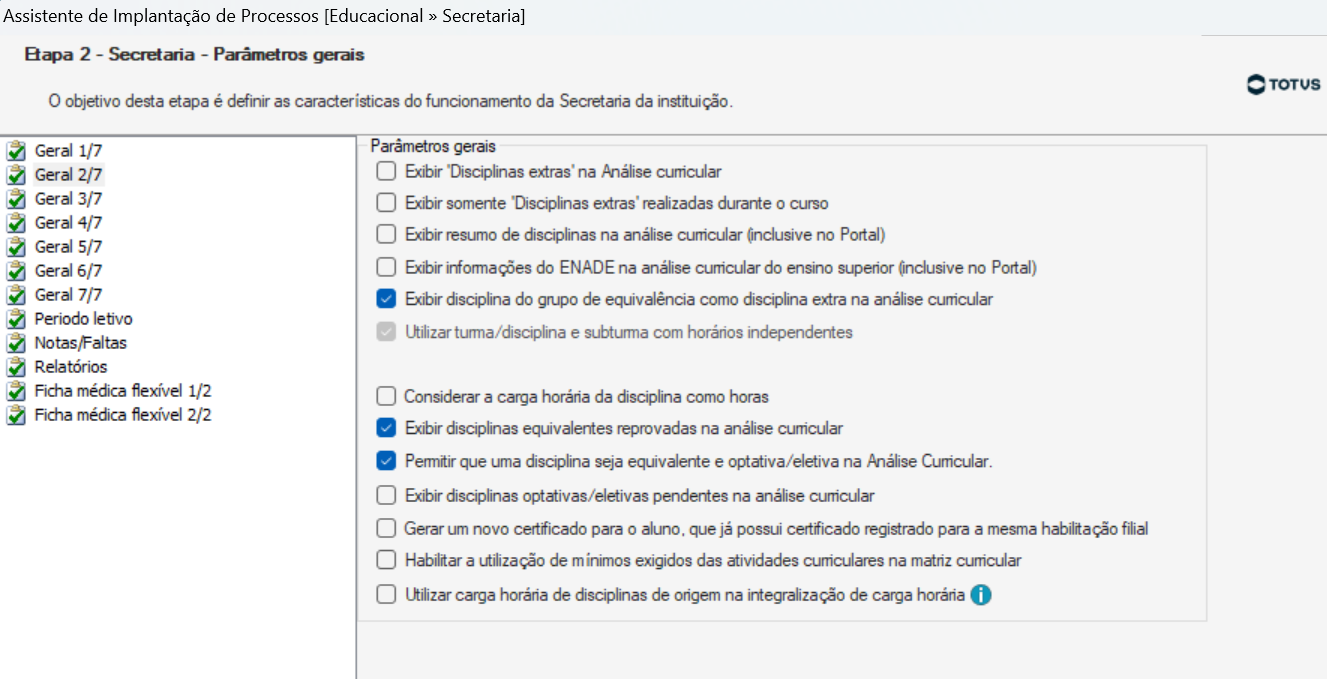Viewport: 1327px width, 679px height.
Task: Click the checklist icon next to Geral 1/7
Action: pos(16,151)
